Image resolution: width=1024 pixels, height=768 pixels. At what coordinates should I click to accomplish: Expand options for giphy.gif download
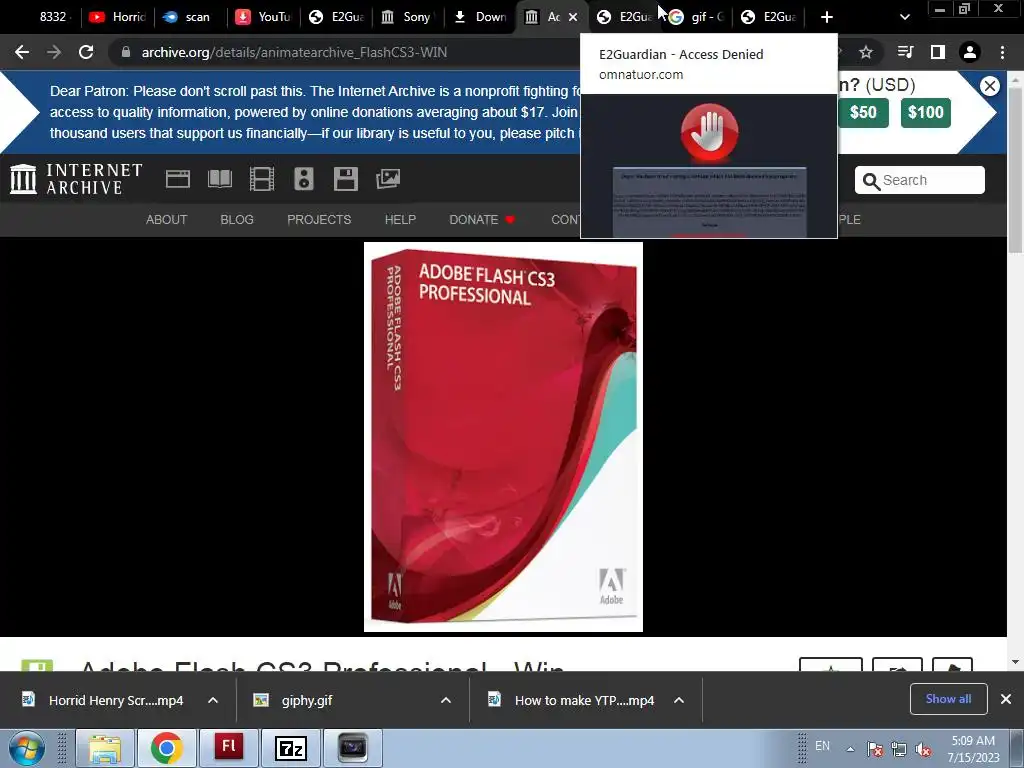446,700
